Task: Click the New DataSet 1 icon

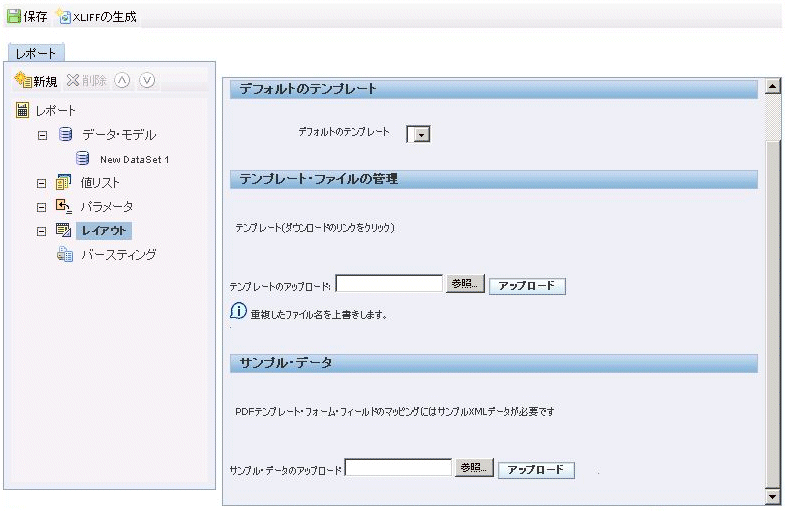Action: [83, 159]
